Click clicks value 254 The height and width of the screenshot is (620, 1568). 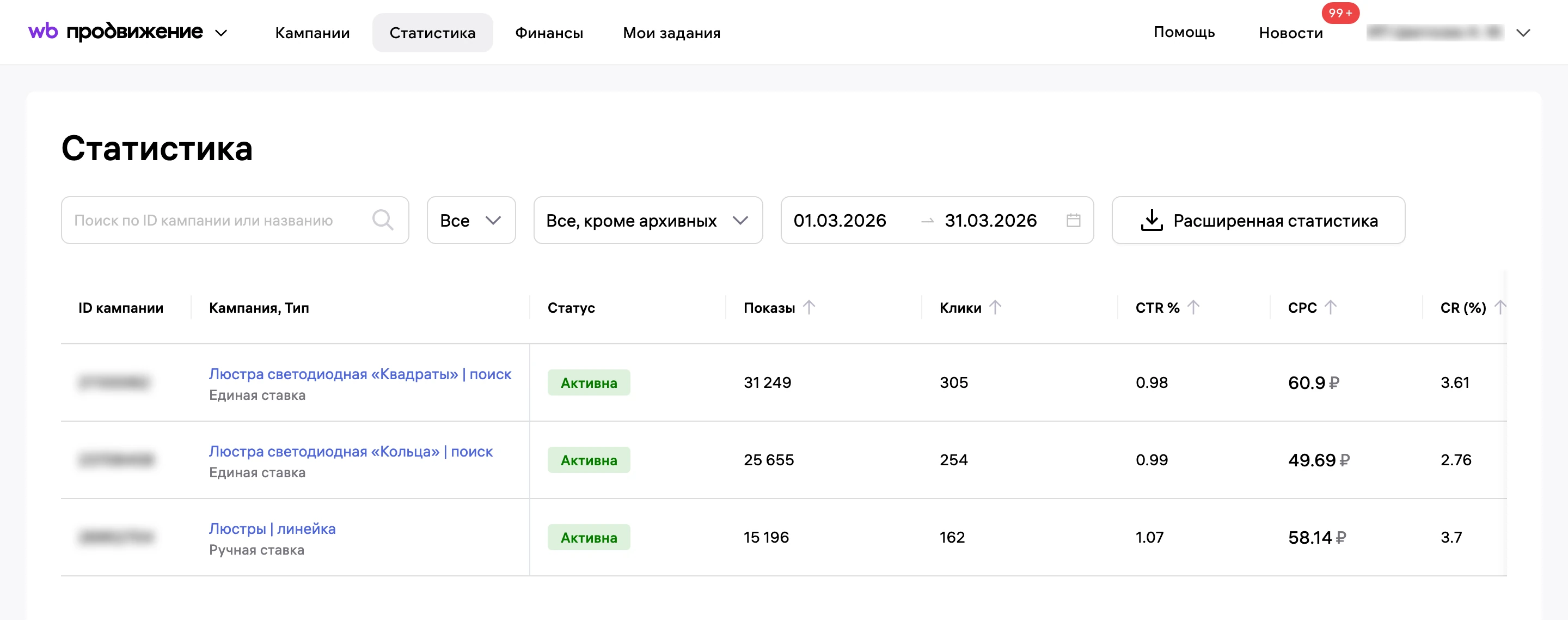click(953, 460)
